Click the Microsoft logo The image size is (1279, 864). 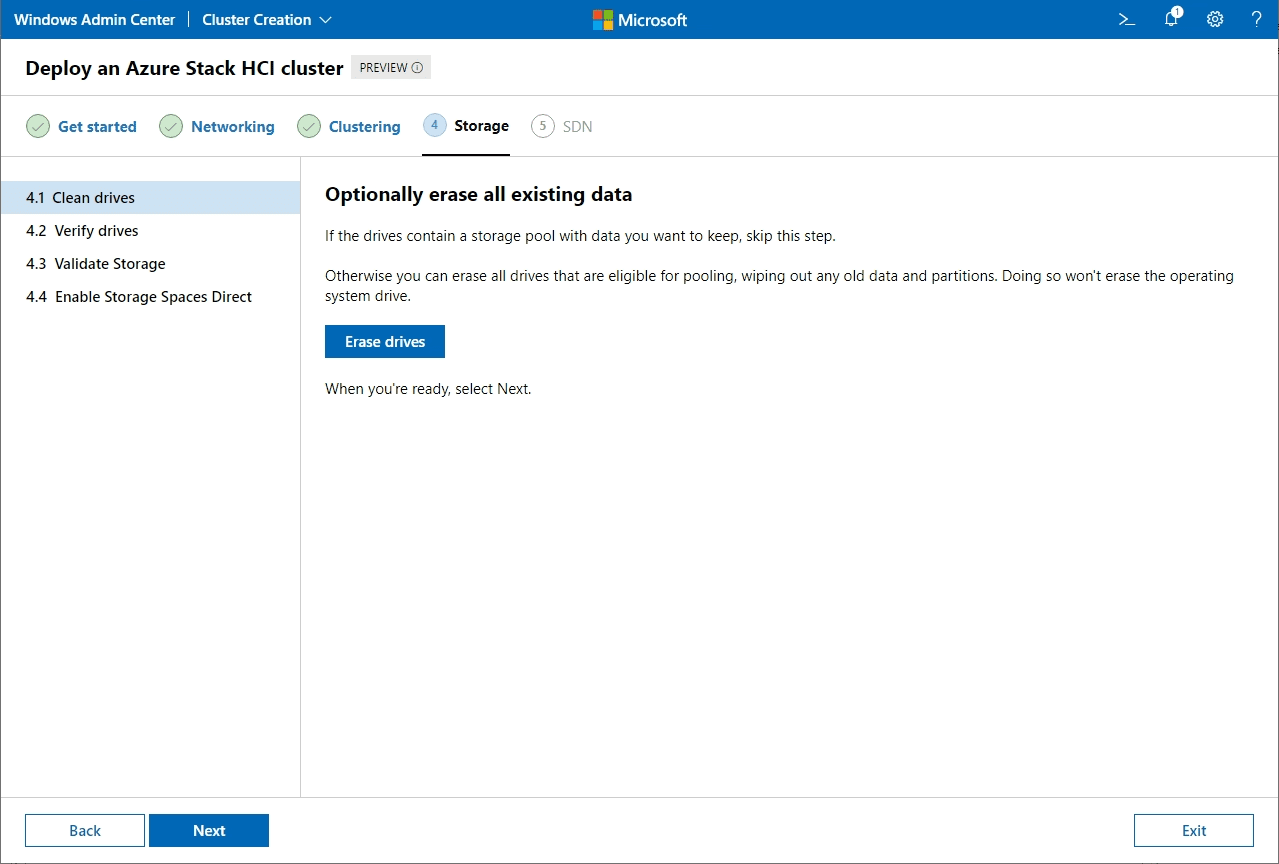click(640, 20)
